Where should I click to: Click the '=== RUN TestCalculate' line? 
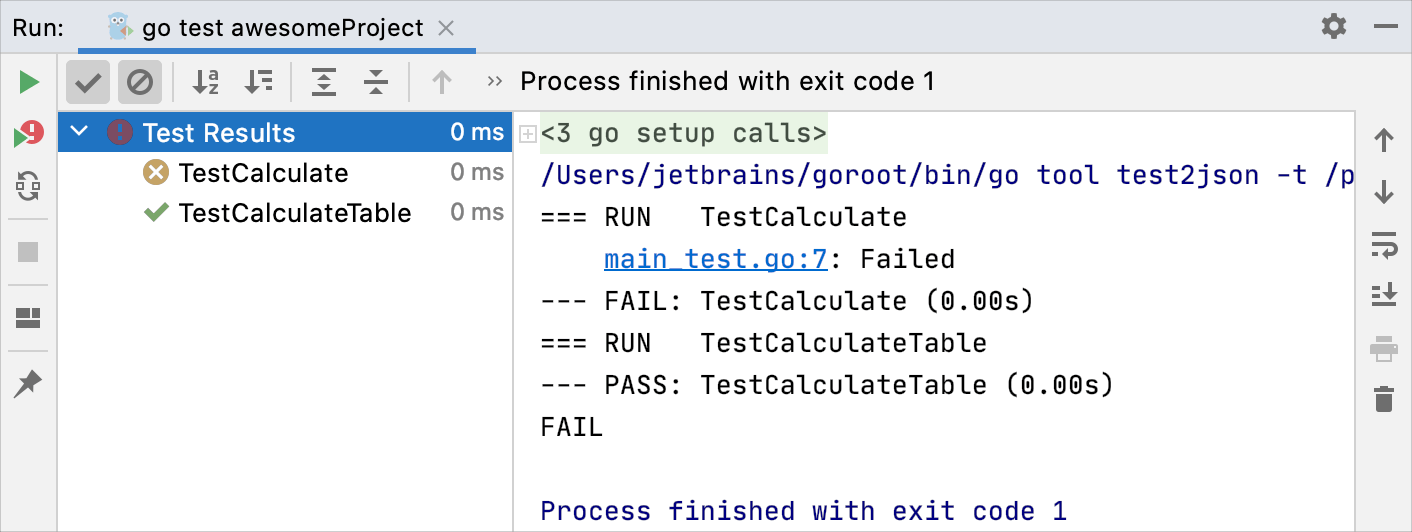click(723, 217)
